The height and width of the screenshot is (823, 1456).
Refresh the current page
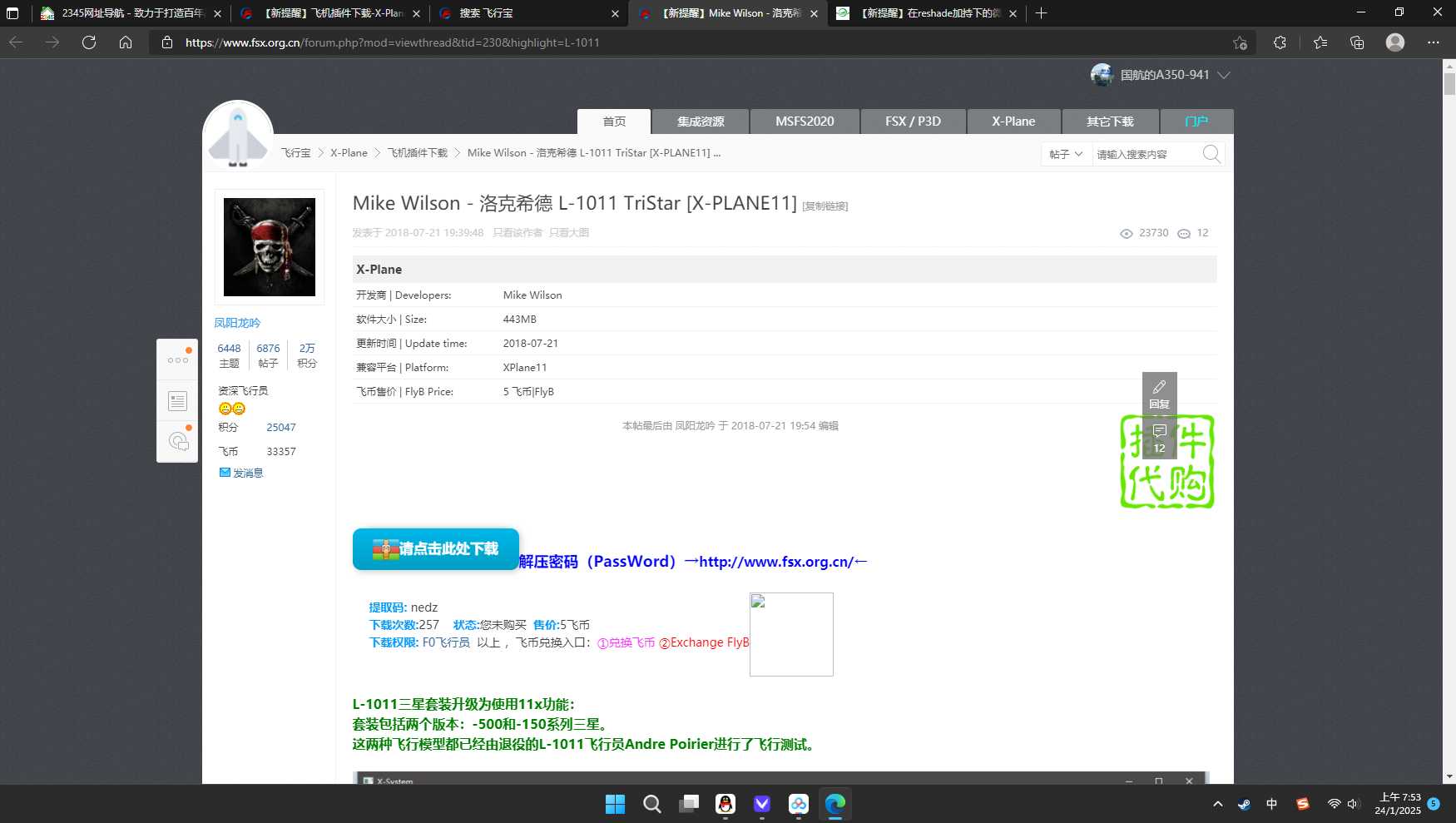coord(89,42)
